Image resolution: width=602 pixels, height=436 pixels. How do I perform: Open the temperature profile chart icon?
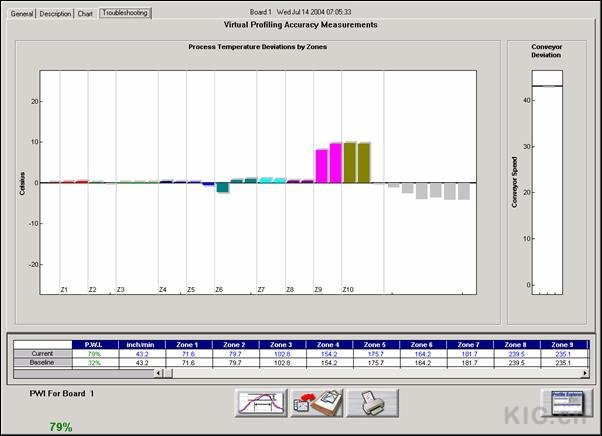pos(260,403)
